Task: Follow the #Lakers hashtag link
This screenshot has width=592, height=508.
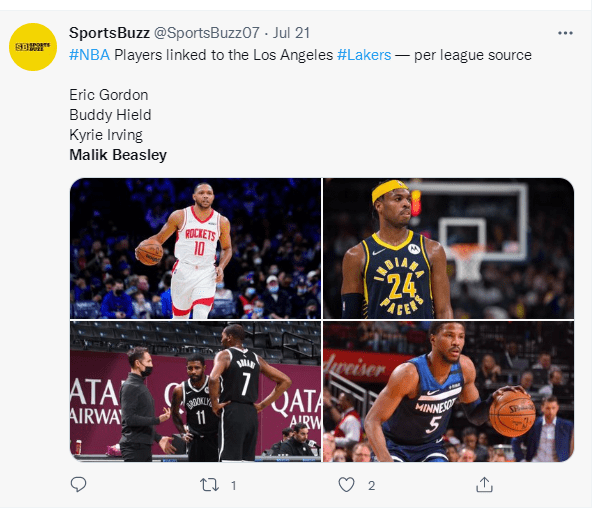Action: 364,55
